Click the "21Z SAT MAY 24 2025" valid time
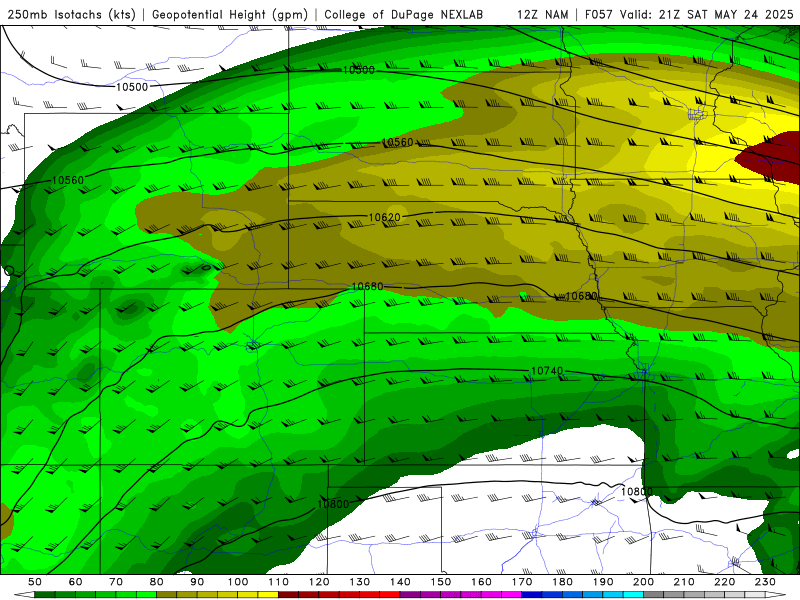Image resolution: width=800 pixels, height=600 pixels. click(726, 14)
